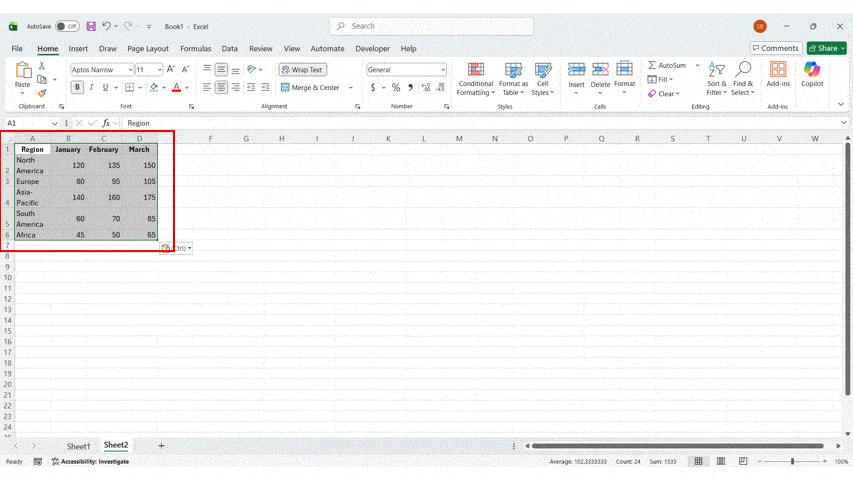Increase font size with larger A

point(171,70)
